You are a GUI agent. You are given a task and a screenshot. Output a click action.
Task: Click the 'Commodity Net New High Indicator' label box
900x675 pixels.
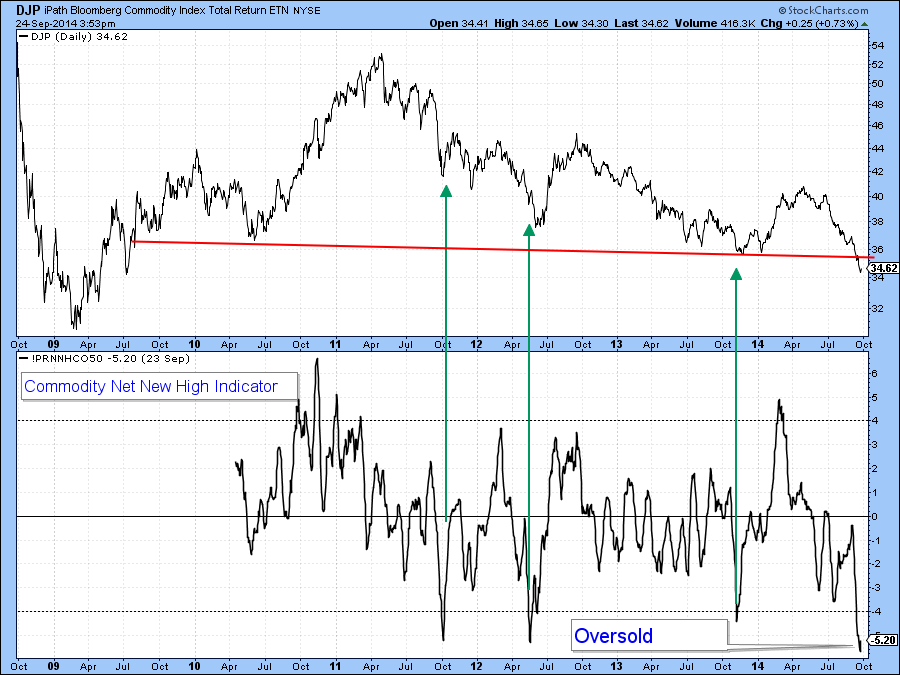coord(159,386)
